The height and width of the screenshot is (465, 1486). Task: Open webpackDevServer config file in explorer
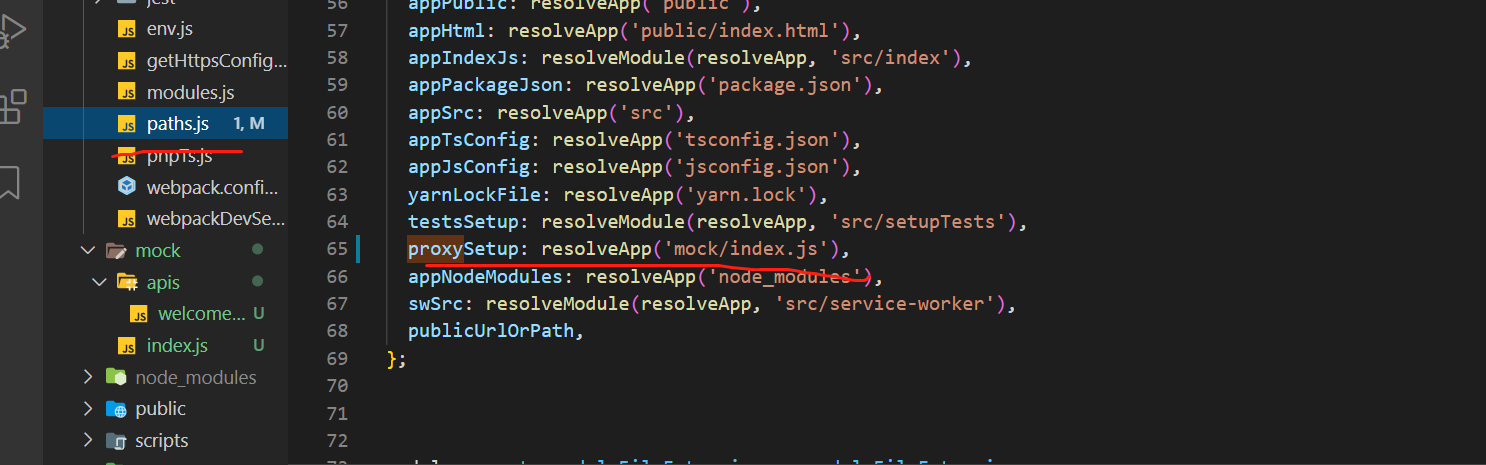click(216, 218)
